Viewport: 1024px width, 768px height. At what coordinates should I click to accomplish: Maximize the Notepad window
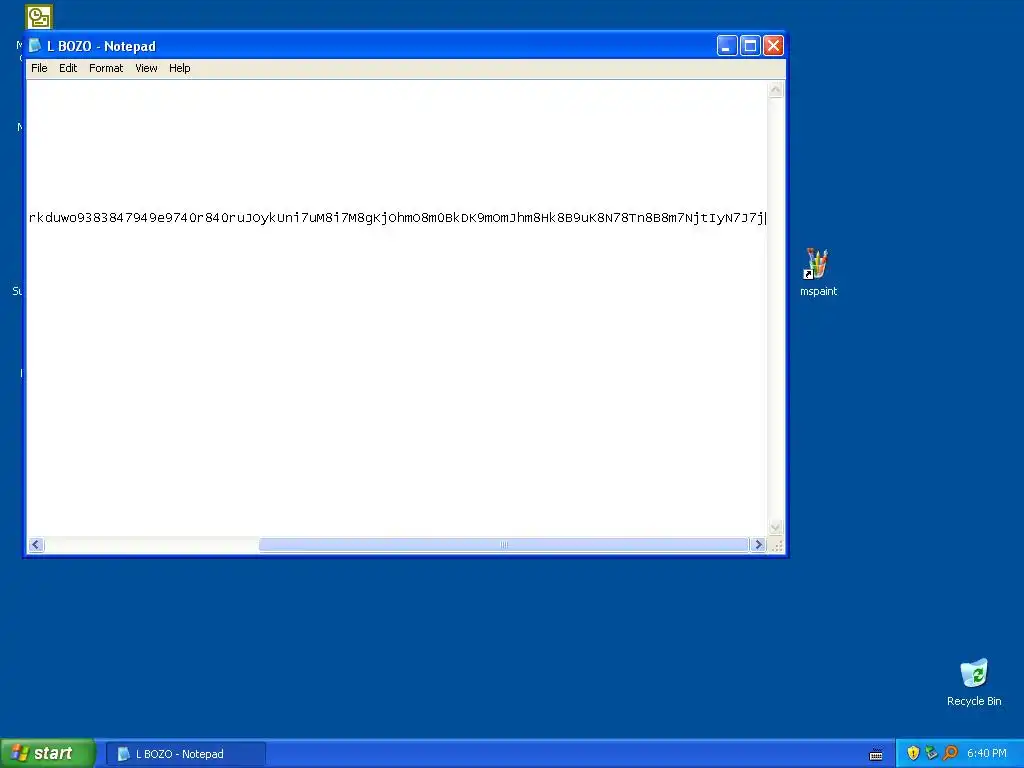click(x=750, y=46)
